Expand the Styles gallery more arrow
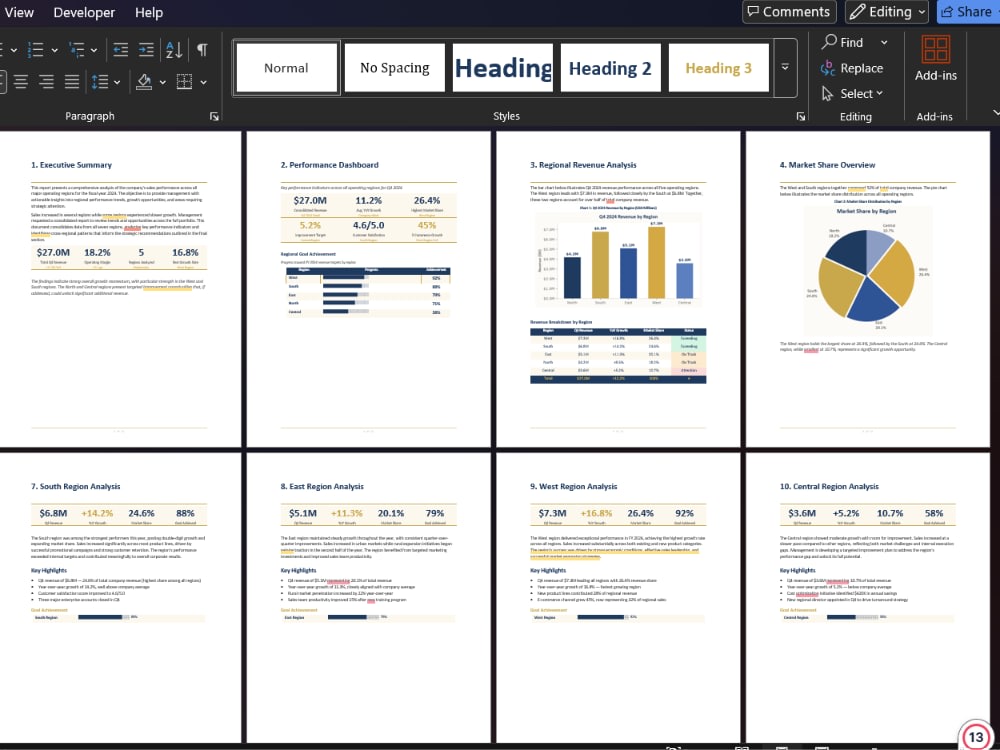The width and height of the screenshot is (1000, 750). click(x=785, y=67)
